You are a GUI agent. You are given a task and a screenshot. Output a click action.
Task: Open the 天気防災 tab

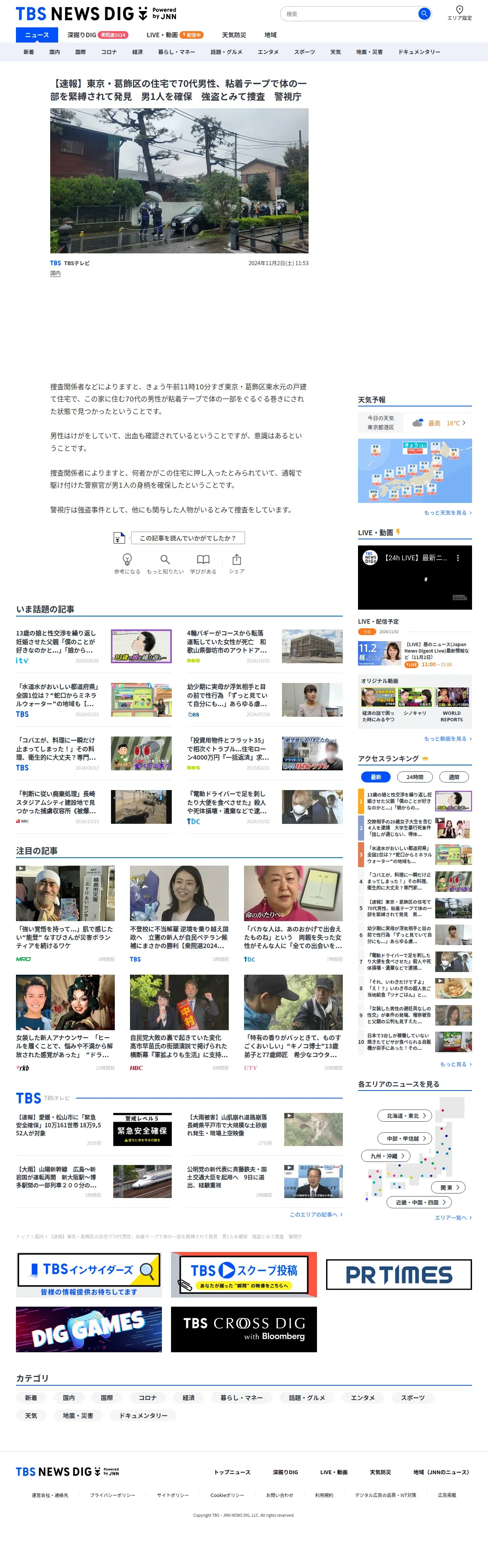[x=234, y=35]
